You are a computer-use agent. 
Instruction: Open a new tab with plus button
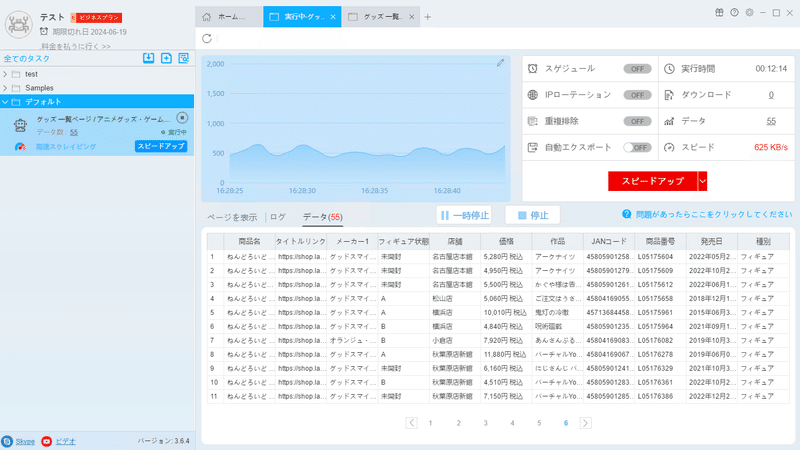[428, 17]
